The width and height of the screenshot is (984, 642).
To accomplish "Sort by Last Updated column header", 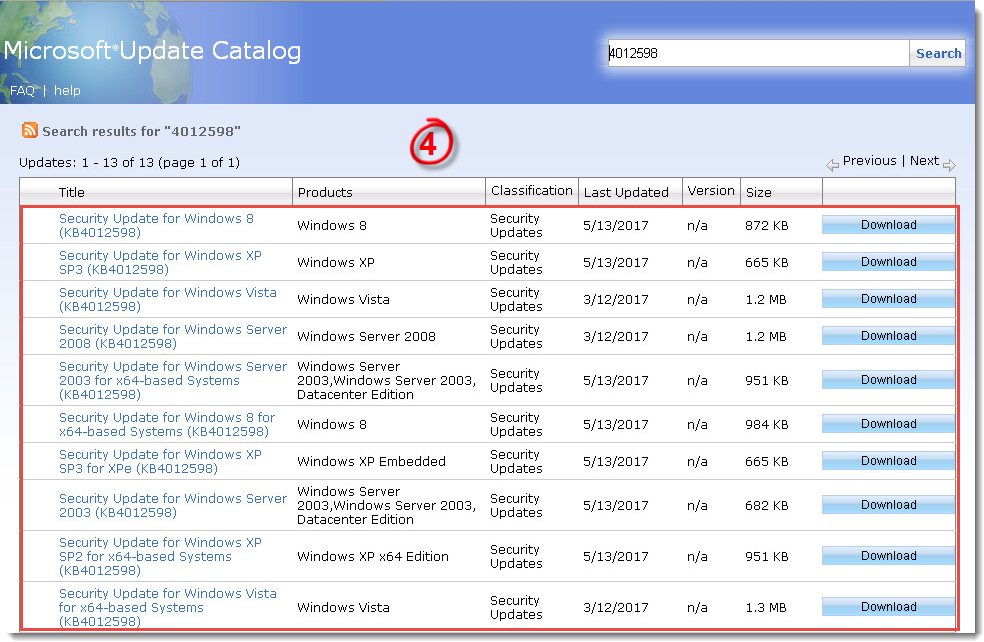I will (x=626, y=193).
